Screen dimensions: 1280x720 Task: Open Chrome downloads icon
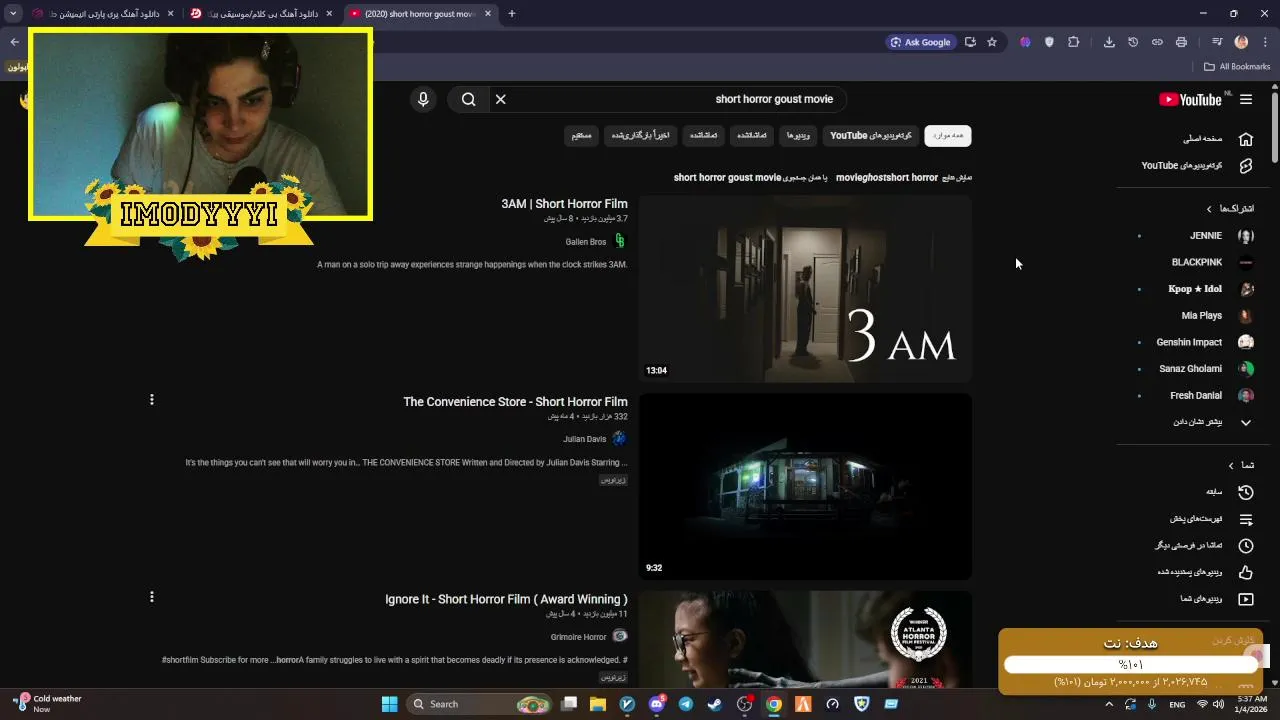(1109, 42)
